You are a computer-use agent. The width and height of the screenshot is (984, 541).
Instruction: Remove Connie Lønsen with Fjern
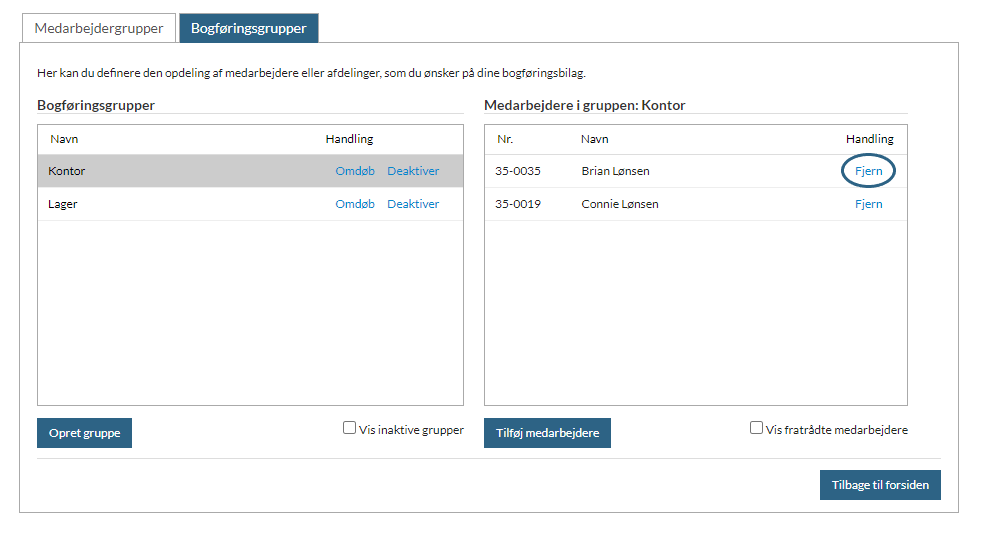pyautogui.click(x=868, y=204)
